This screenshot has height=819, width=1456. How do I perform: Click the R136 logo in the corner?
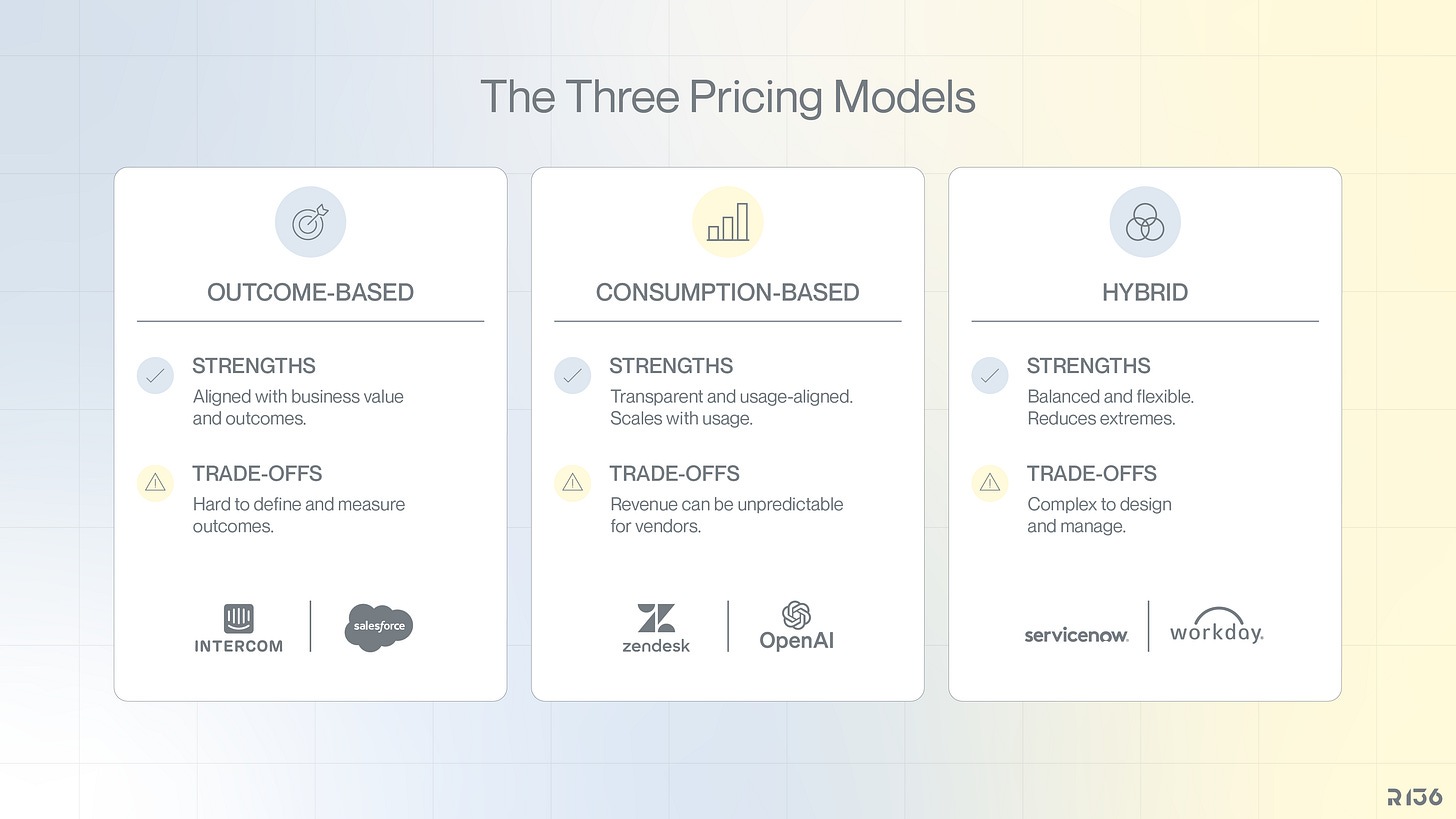click(x=1415, y=797)
